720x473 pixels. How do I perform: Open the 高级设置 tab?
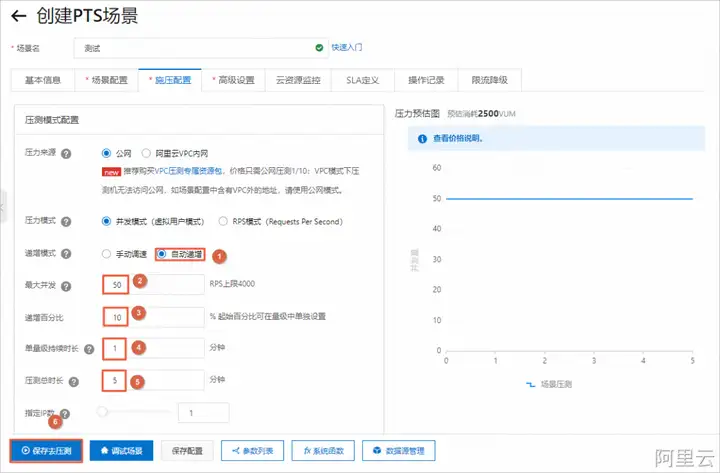233,80
